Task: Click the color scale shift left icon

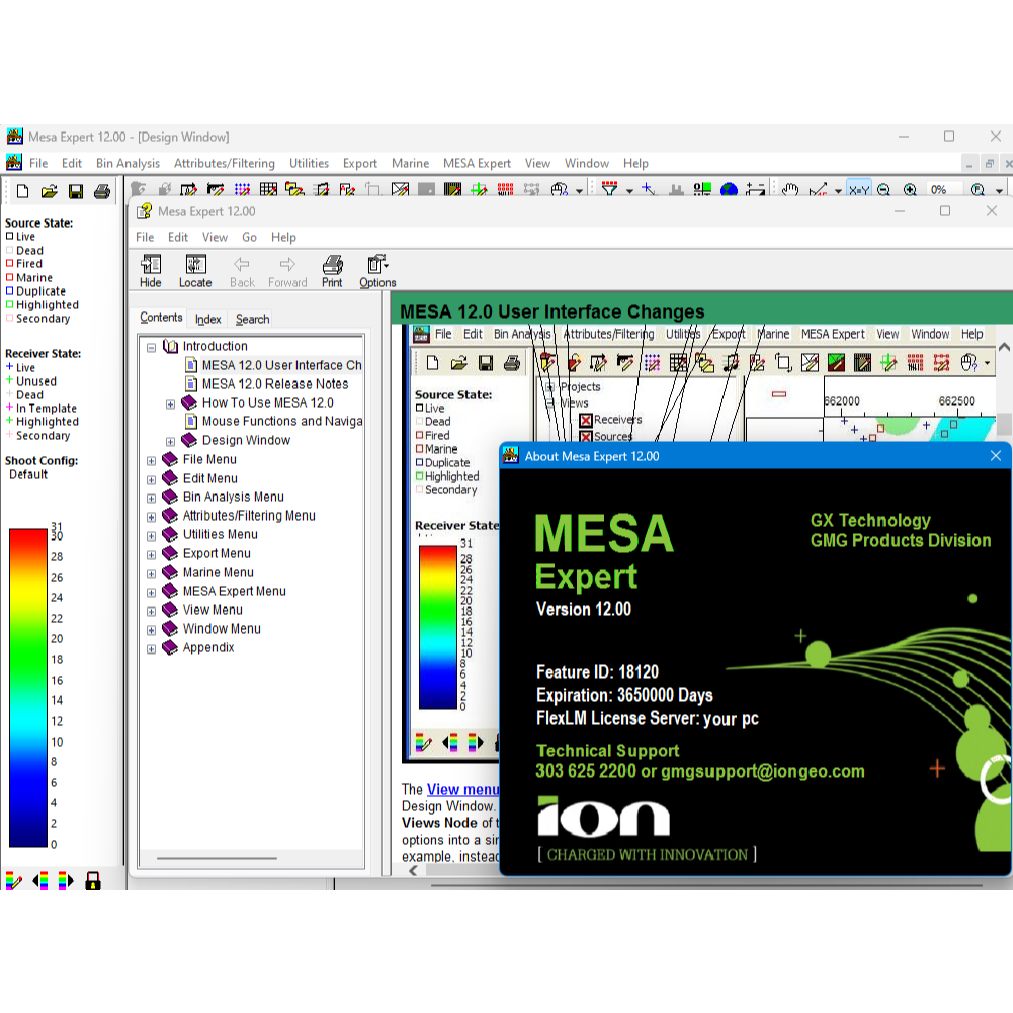Action: [40, 880]
